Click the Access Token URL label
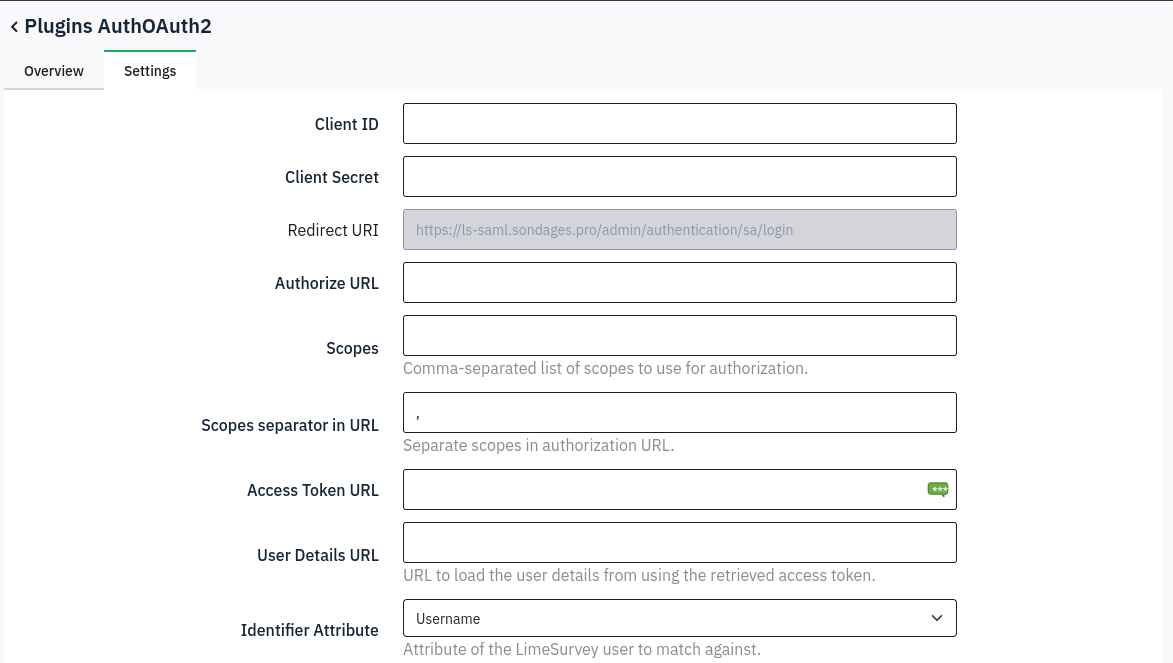The height and width of the screenshot is (663, 1173). point(312,490)
